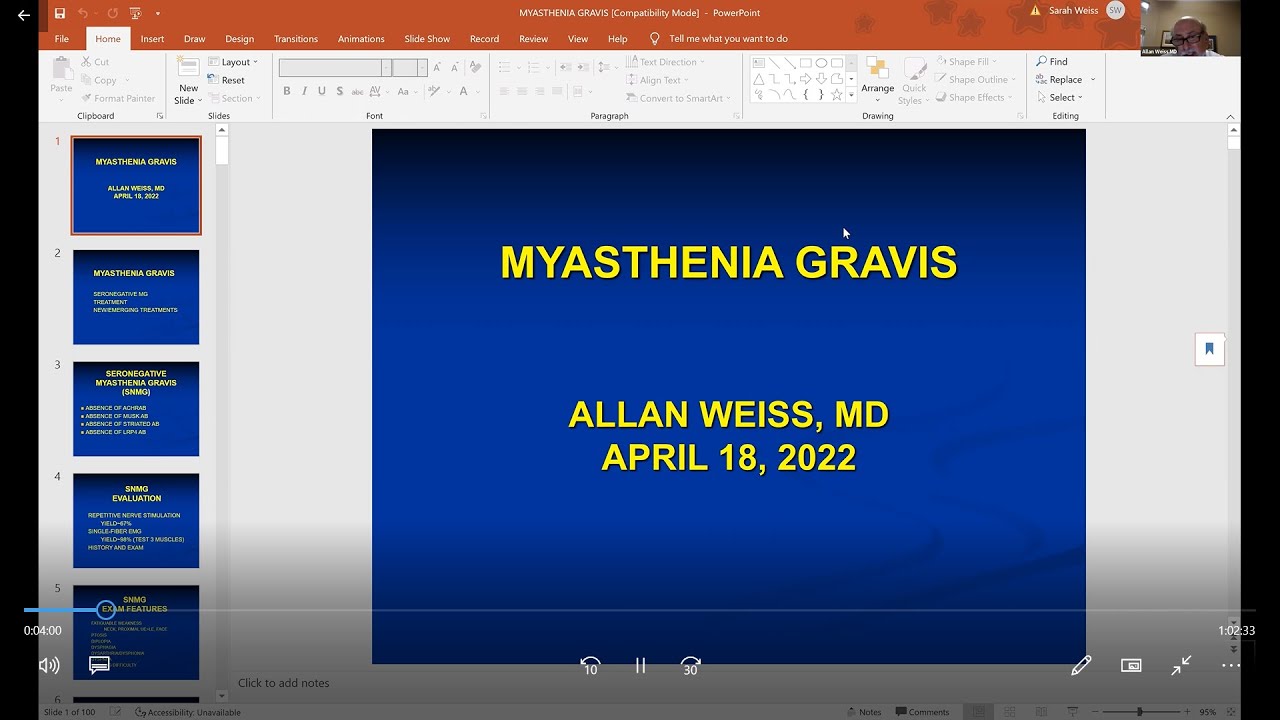
Task: Click the Start From Beginning presentation icon
Action: [135, 13]
